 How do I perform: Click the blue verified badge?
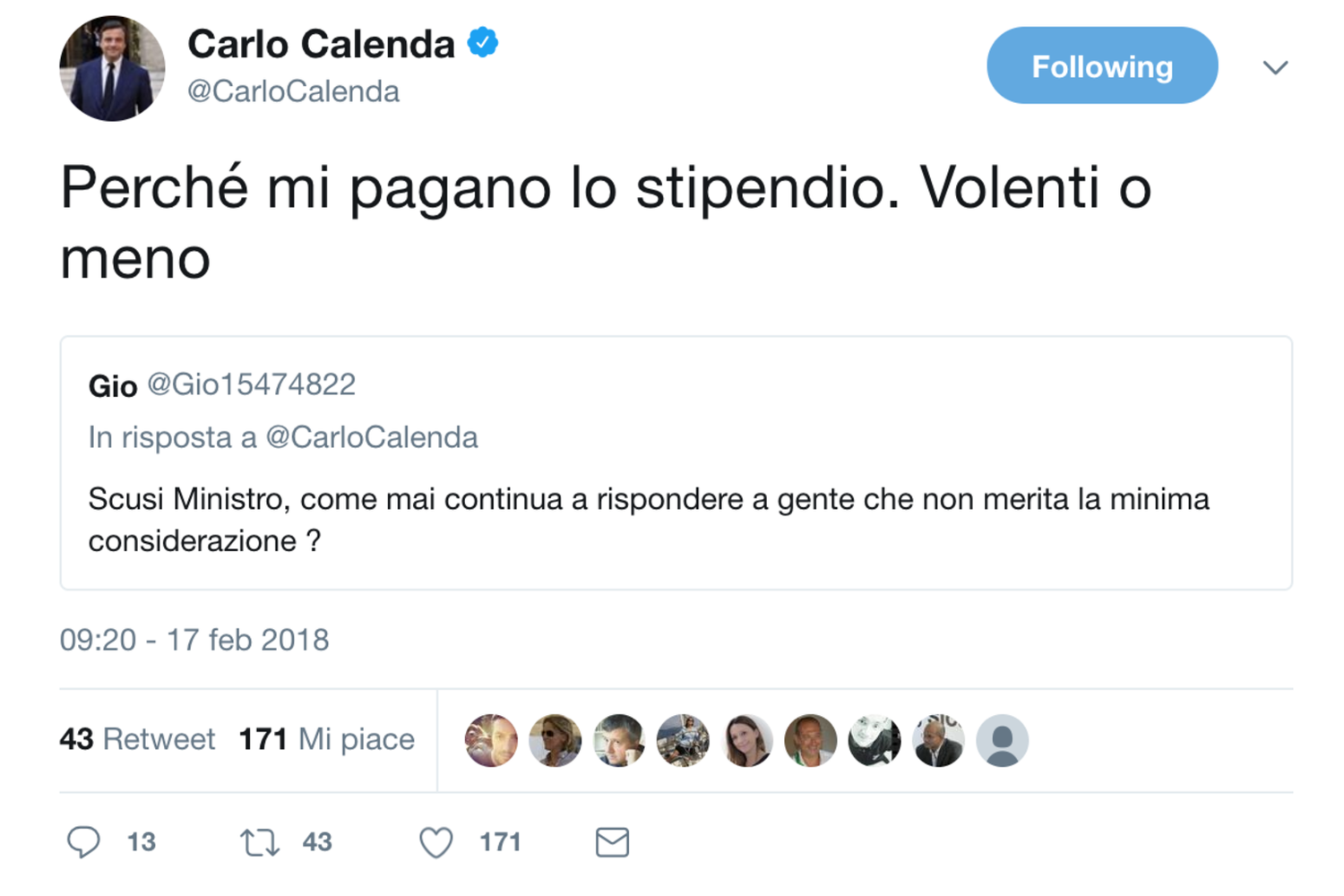click(483, 42)
